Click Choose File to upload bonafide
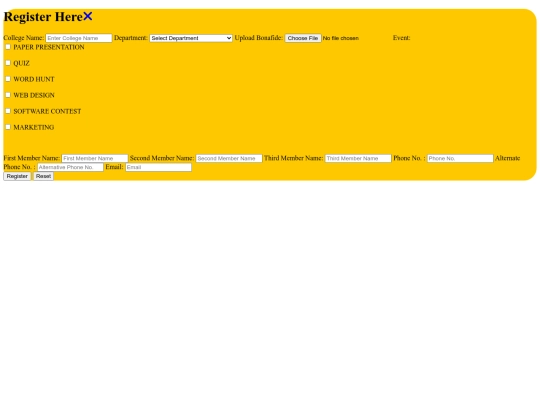 pos(303,38)
